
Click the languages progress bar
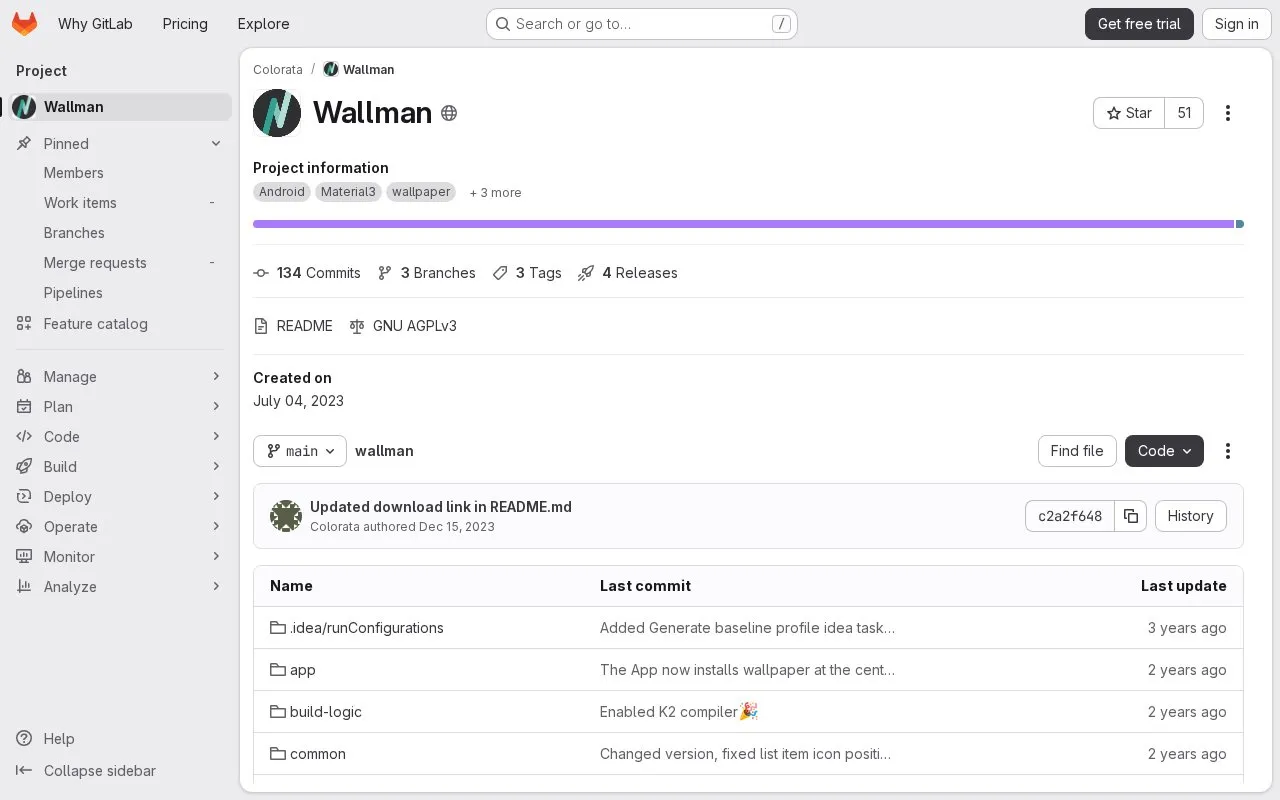point(748,224)
